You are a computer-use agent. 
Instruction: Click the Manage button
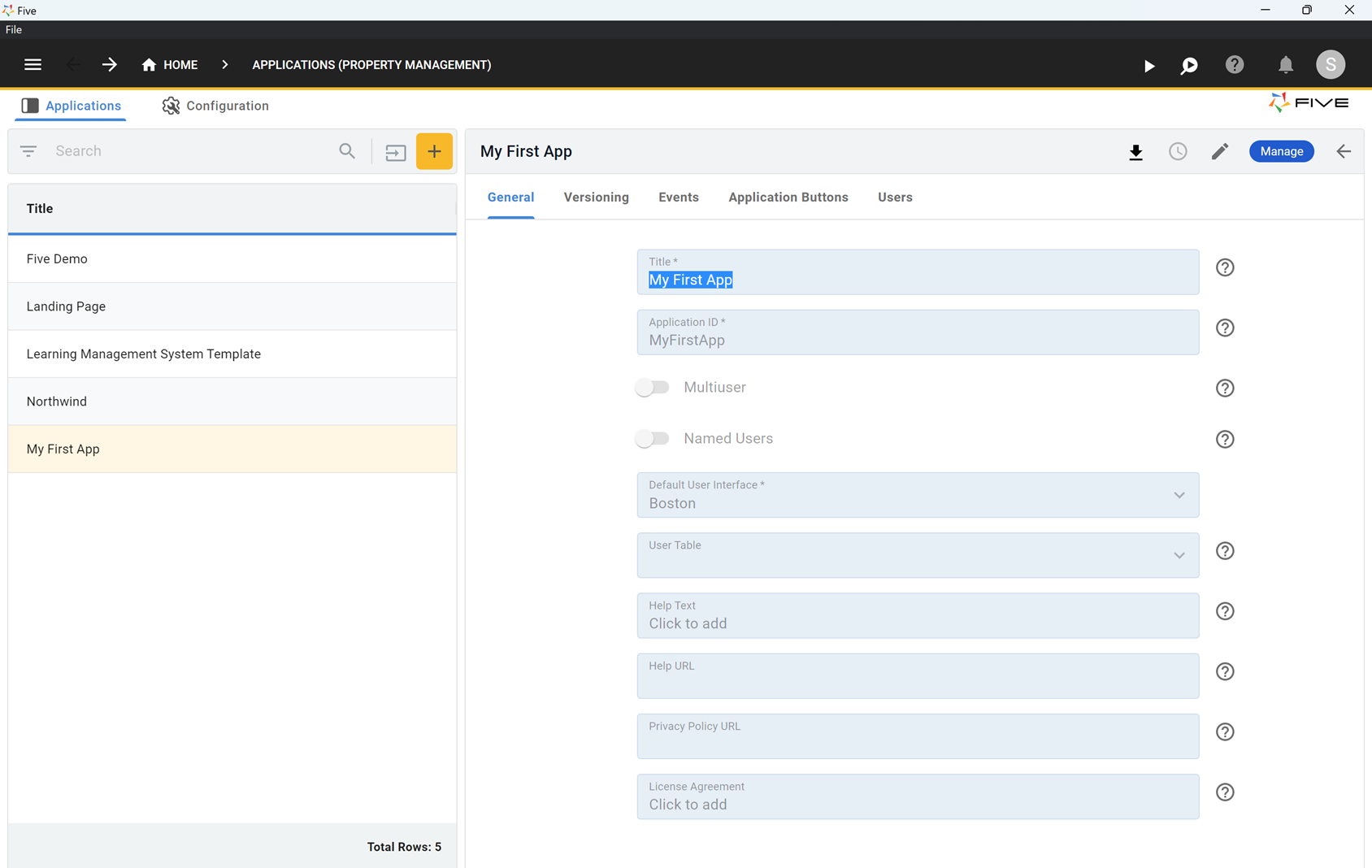coord(1281,152)
